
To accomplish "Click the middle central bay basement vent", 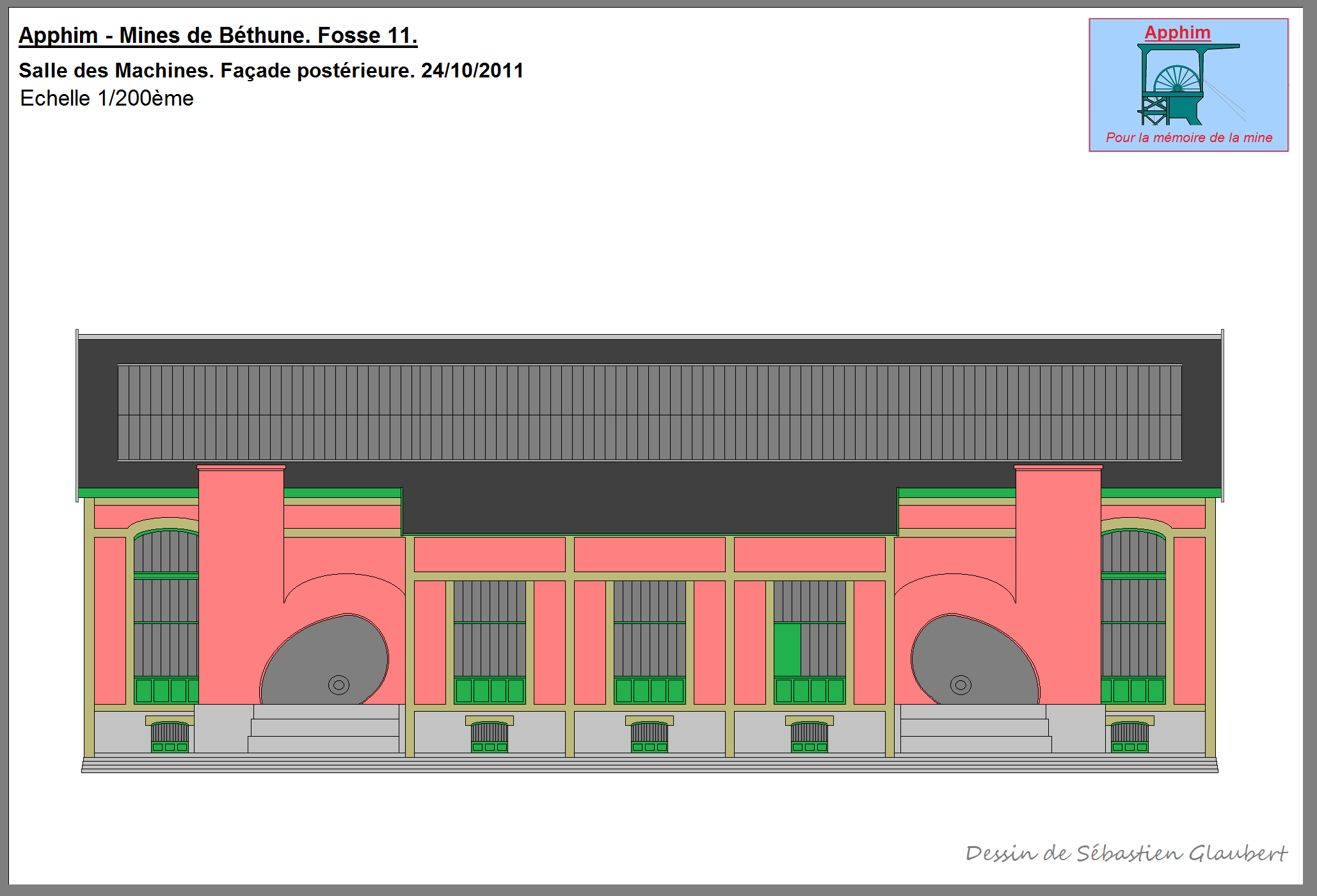I will point(649,735).
